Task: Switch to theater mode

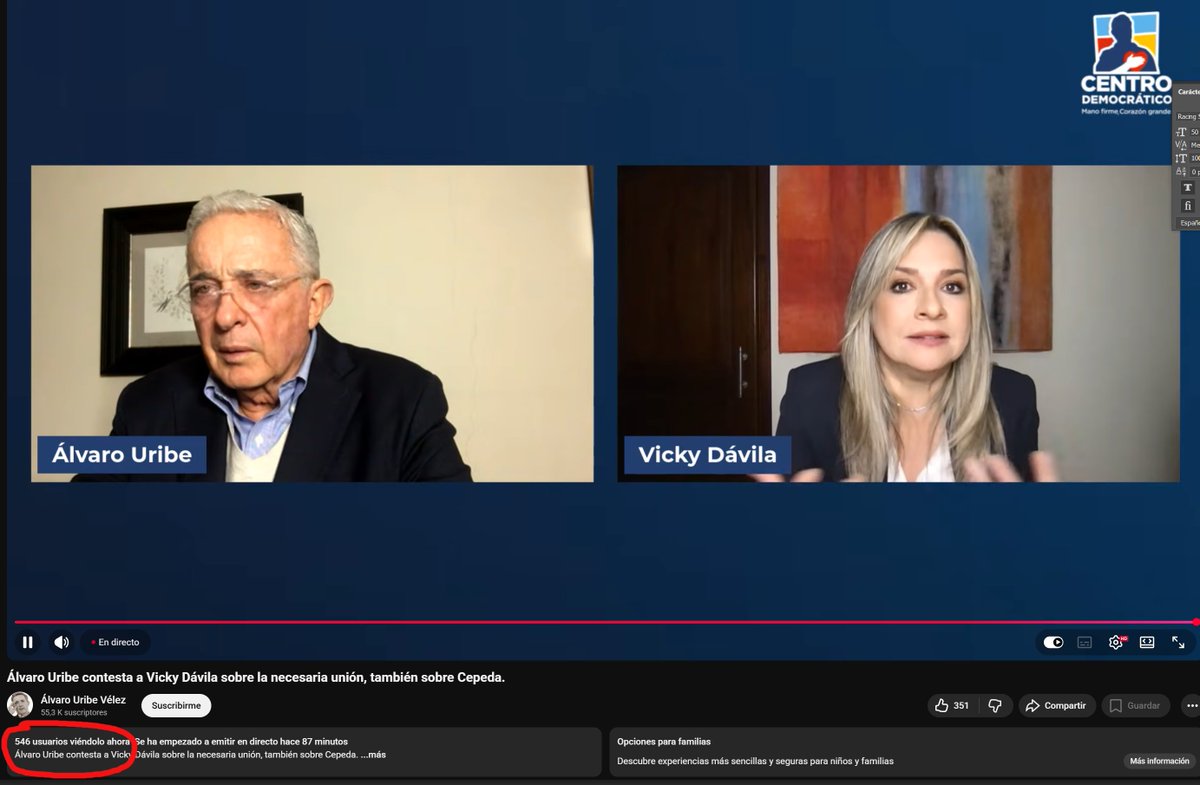Action: point(1147,642)
